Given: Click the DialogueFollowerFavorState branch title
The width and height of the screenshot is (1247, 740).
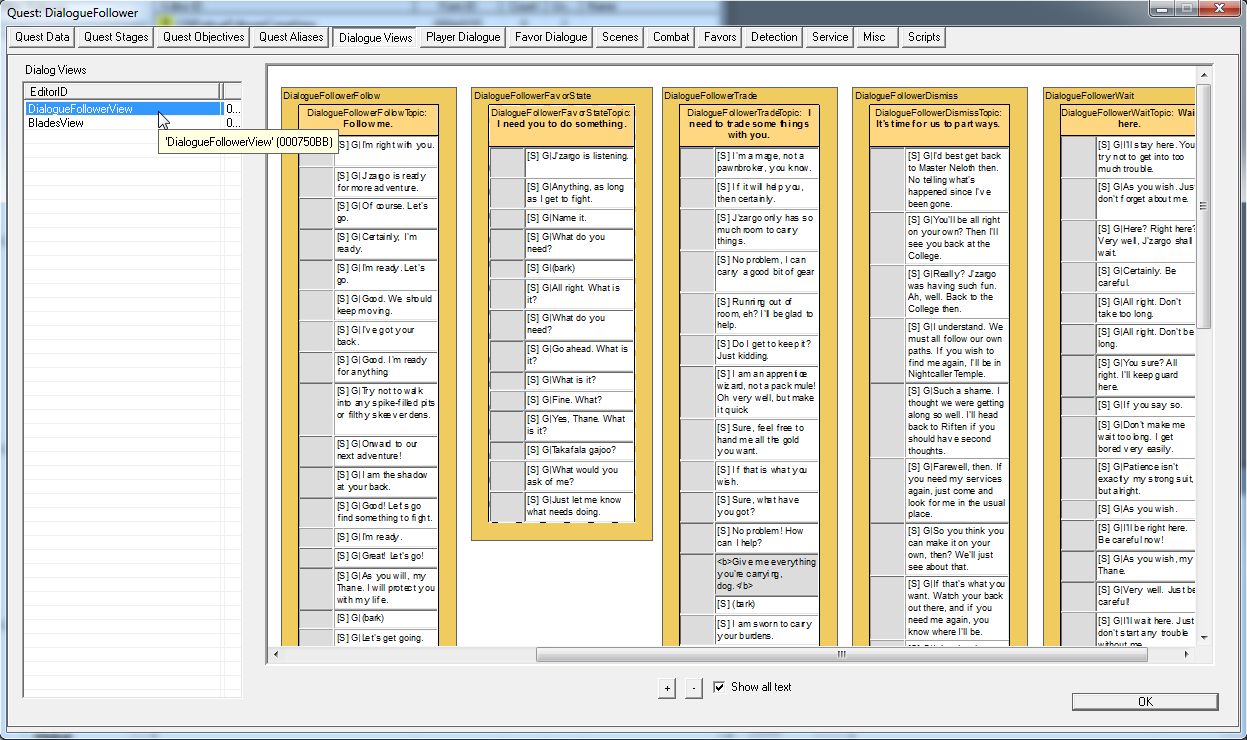Looking at the screenshot, I should click(x=532, y=95).
